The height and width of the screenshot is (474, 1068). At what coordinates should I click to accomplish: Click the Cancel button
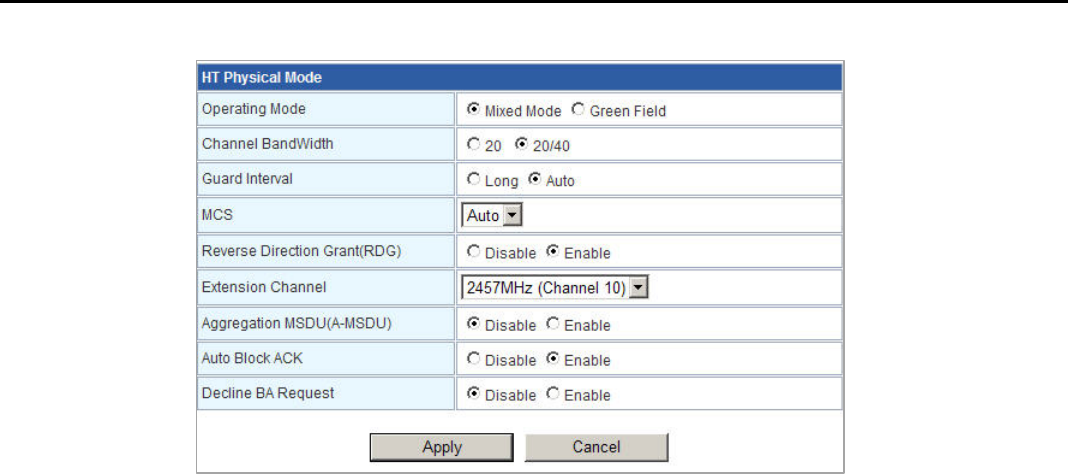[596, 447]
